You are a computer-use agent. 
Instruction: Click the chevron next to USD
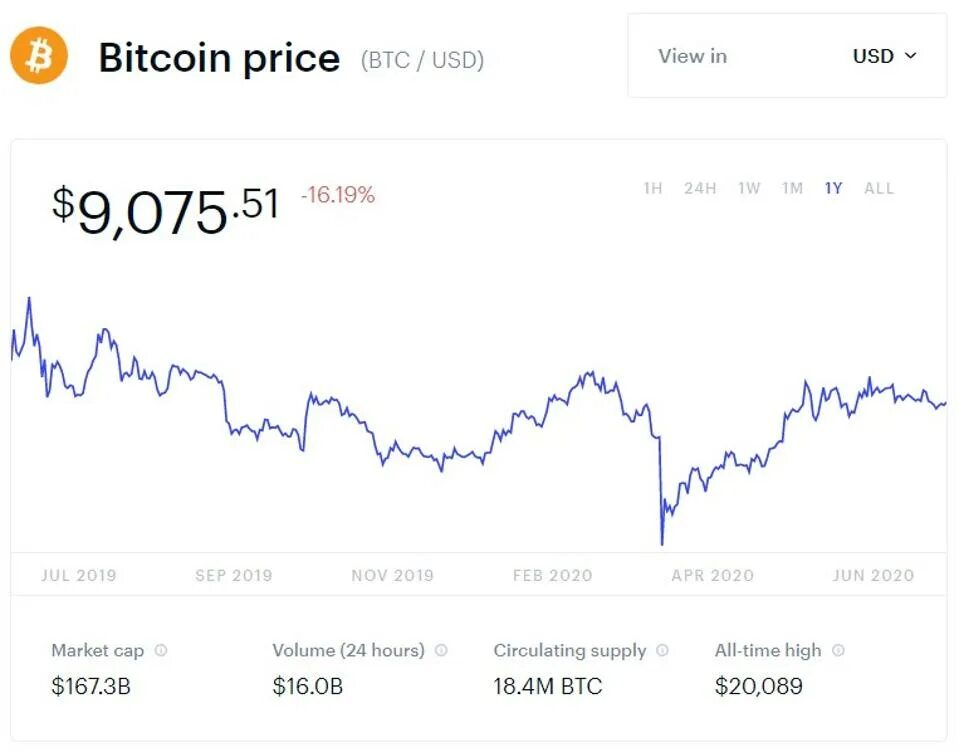pos(910,56)
